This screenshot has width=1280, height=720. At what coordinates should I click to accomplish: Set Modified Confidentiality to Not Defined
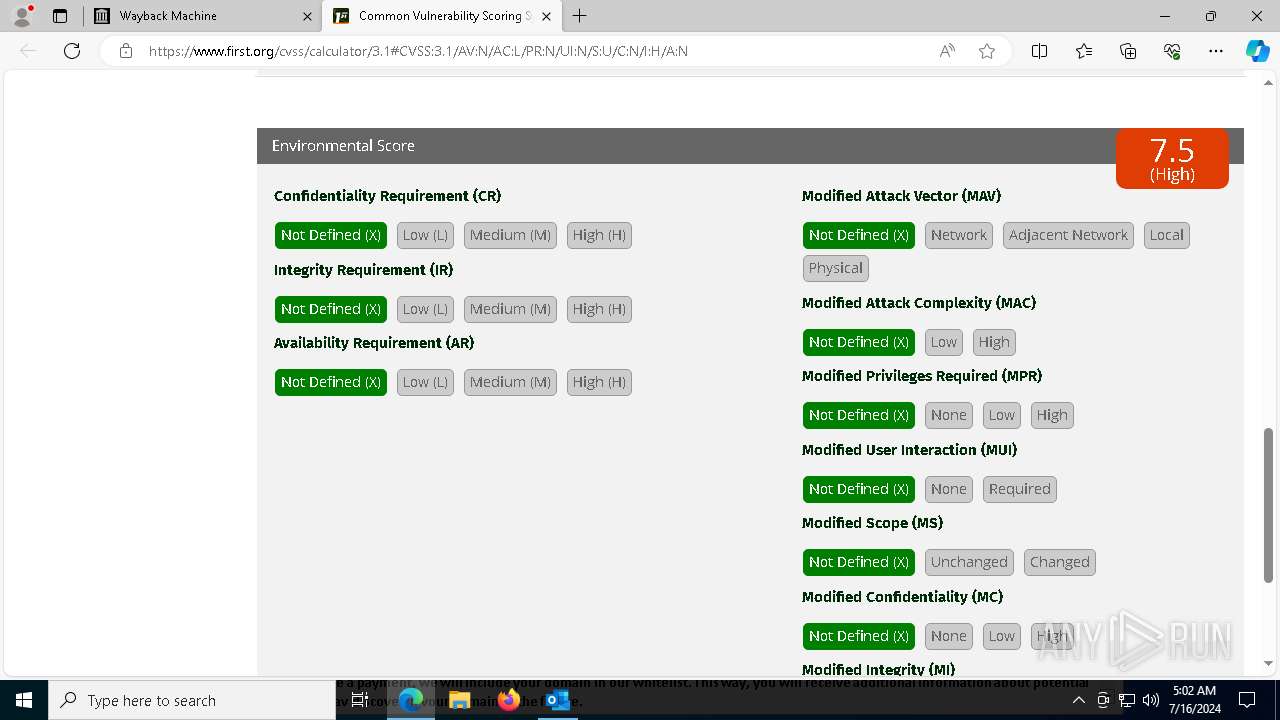[x=859, y=636]
